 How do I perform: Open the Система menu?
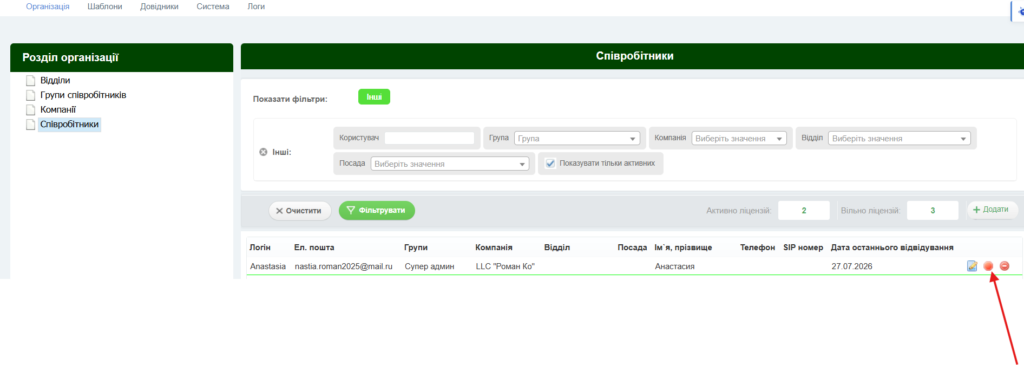213,7
